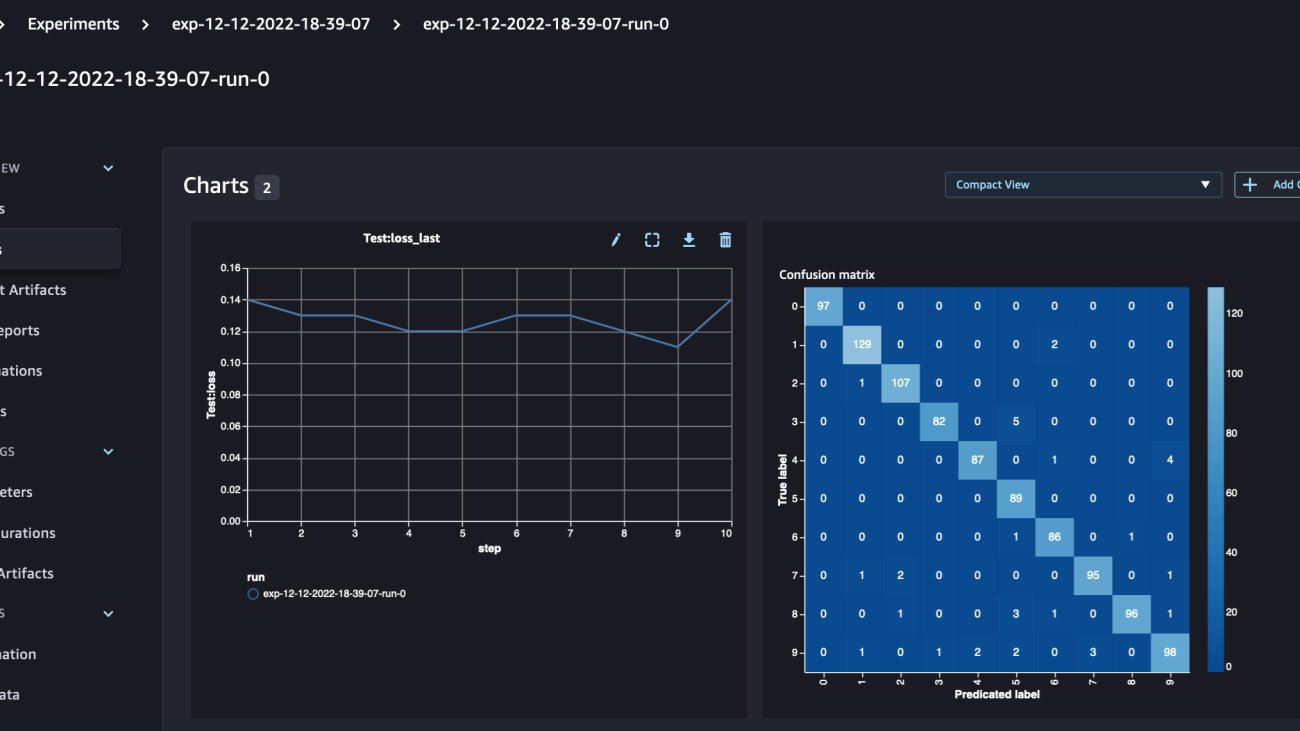Image resolution: width=1300 pixels, height=731 pixels.
Task: Collapse the third sidebar section chevron
Action: [108, 614]
